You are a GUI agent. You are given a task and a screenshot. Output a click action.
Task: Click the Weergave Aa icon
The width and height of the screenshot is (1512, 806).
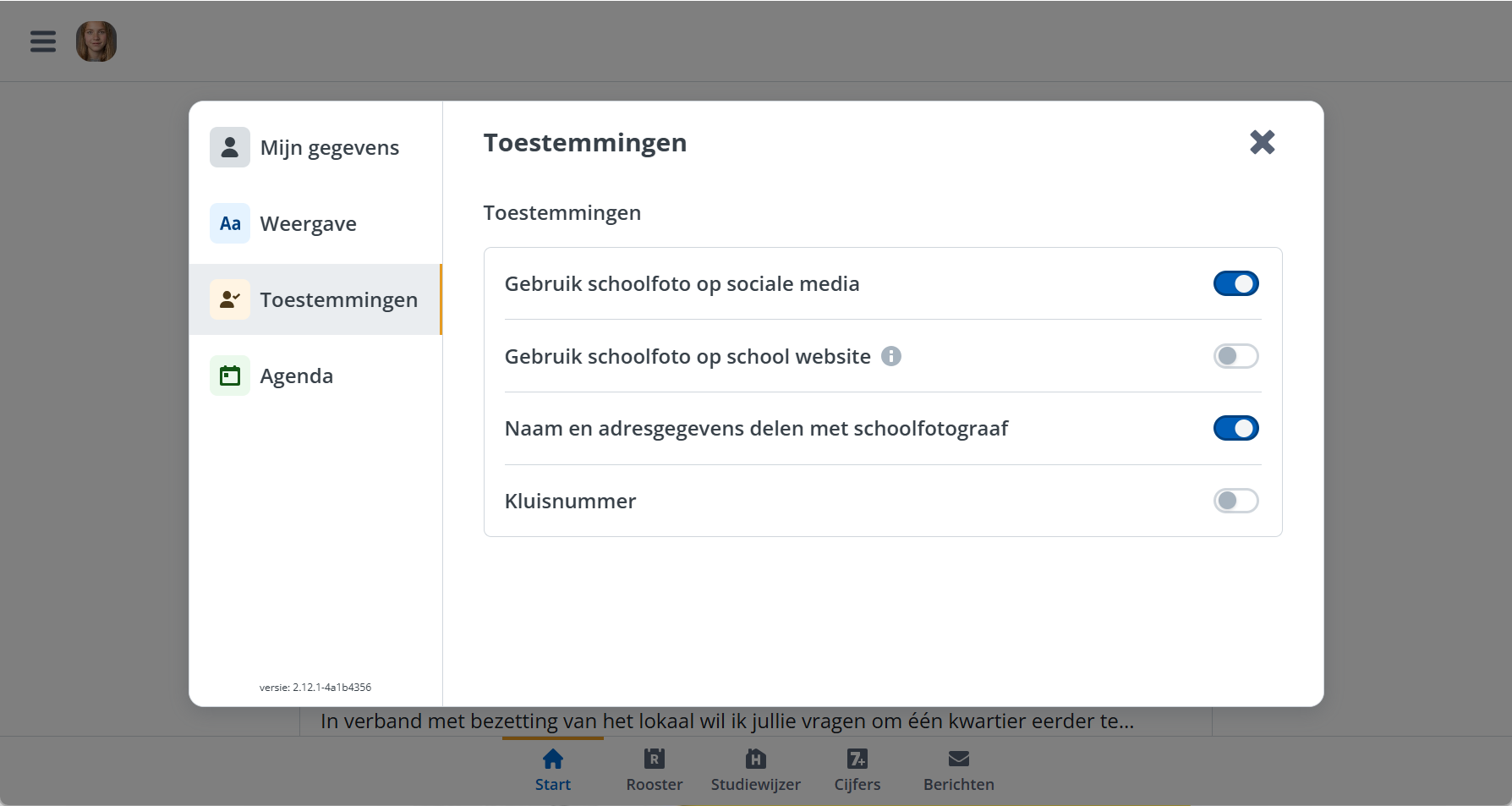pos(229,223)
